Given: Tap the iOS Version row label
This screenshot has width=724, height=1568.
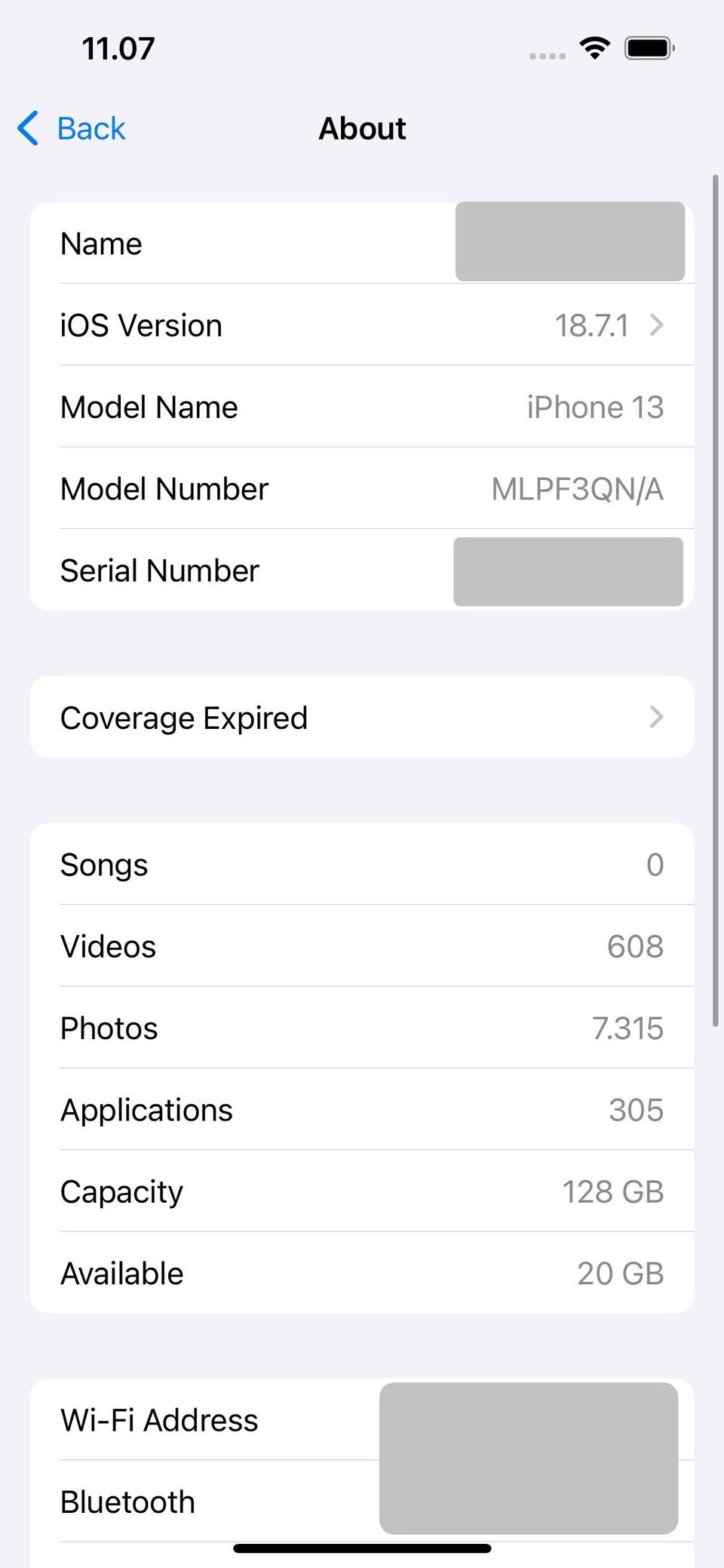Looking at the screenshot, I should 141,326.
